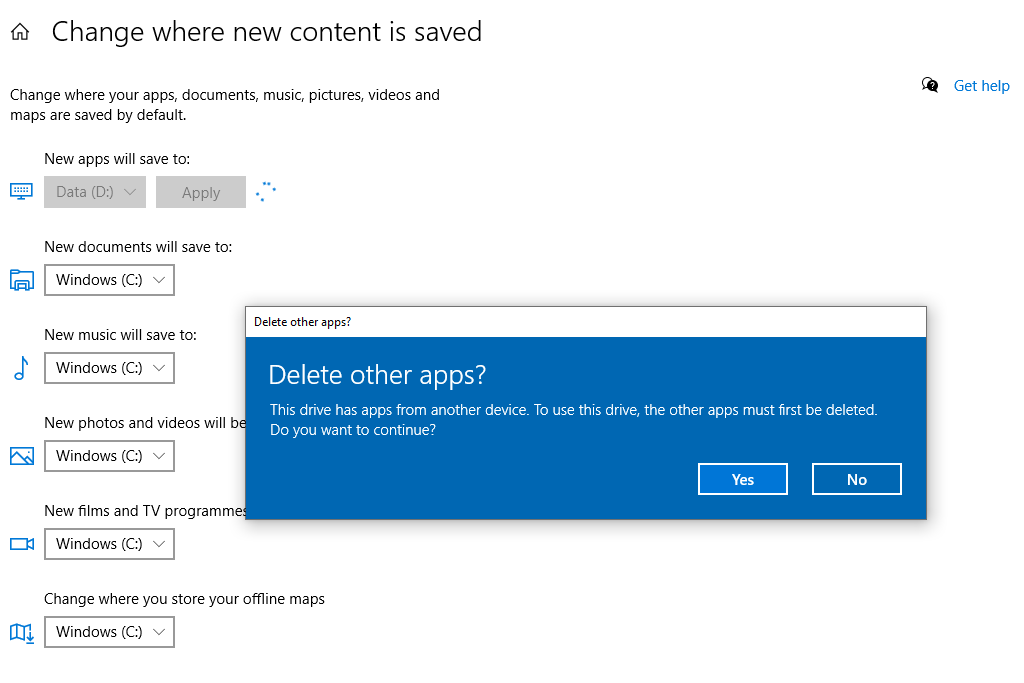Click the music note icon
The image size is (1024, 683).
click(x=21, y=368)
